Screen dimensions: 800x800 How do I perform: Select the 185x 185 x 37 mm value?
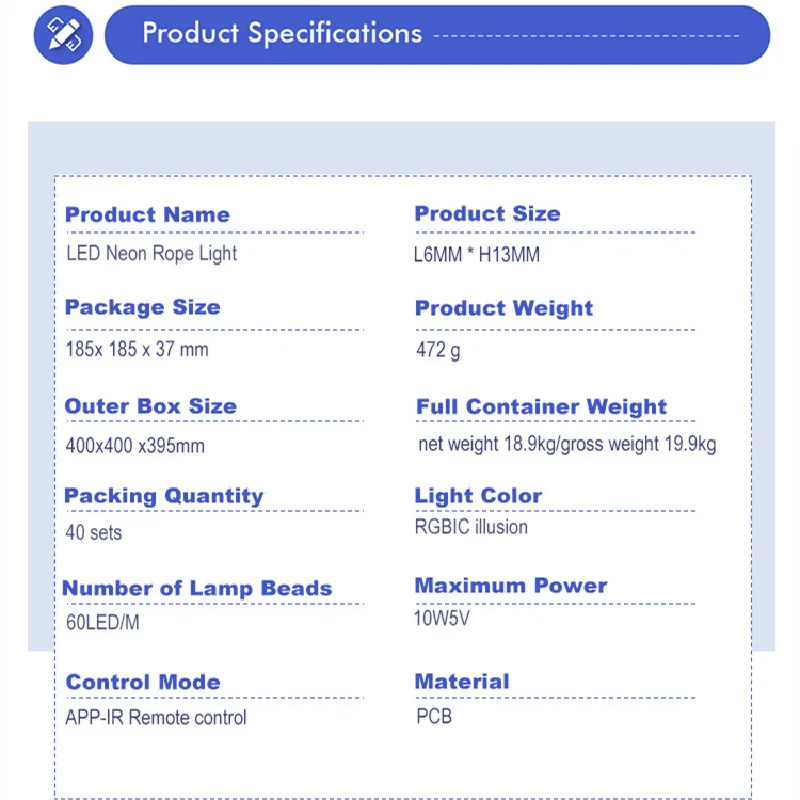(137, 349)
